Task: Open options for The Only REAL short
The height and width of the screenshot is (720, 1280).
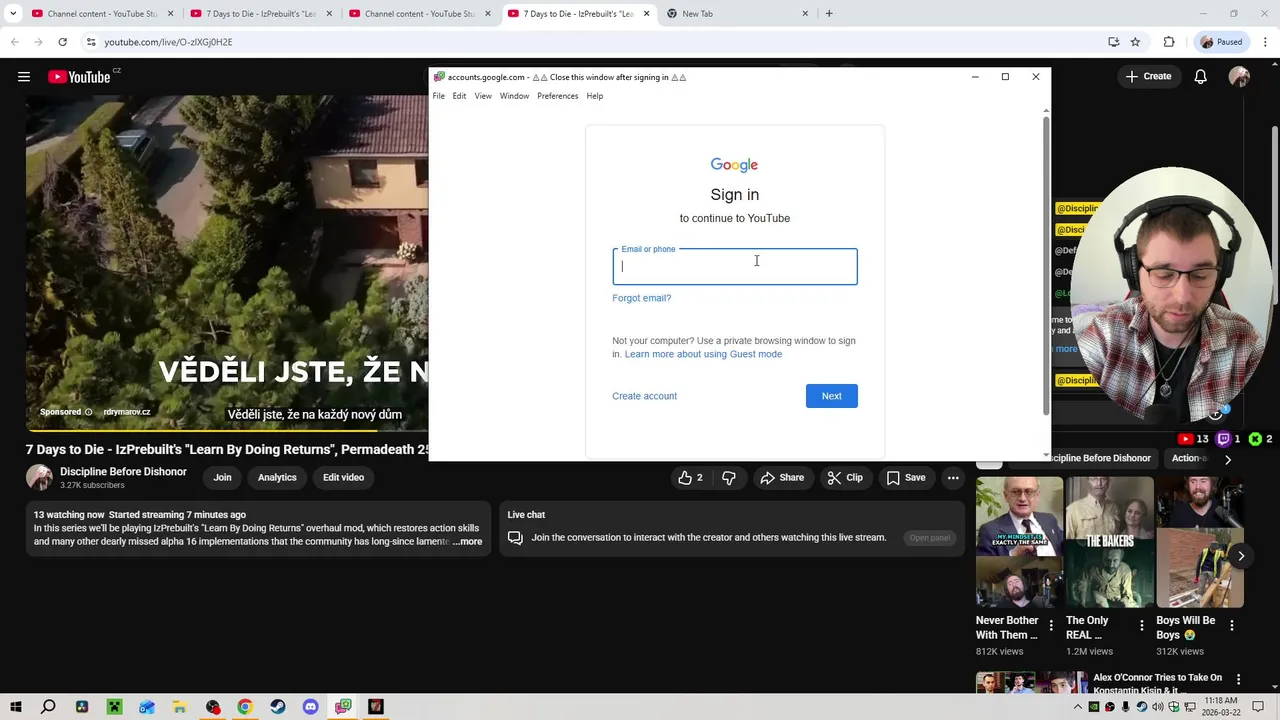Action: point(1142,626)
